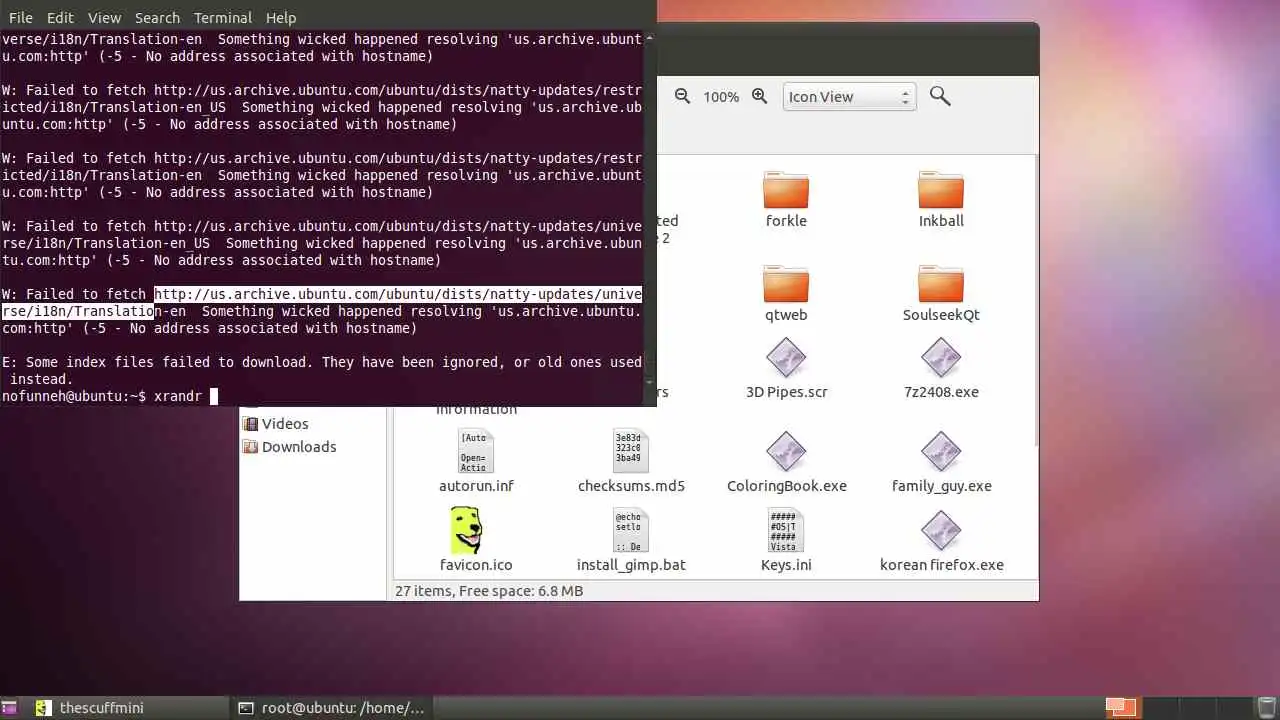The image size is (1280, 720).
Task: Click the 100% zoom level label
Action: pos(721,97)
